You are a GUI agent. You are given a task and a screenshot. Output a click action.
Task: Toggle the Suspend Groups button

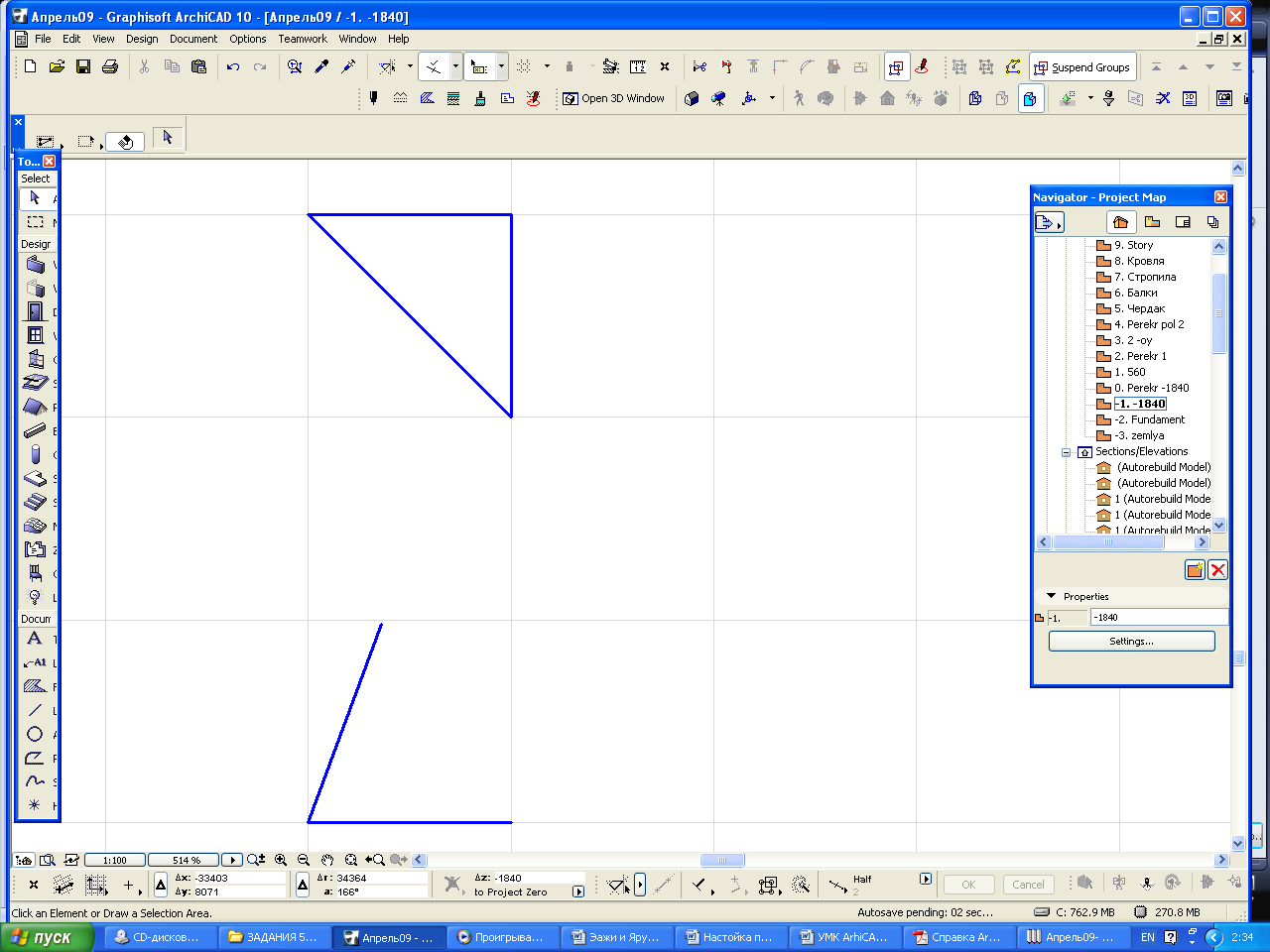[1082, 67]
